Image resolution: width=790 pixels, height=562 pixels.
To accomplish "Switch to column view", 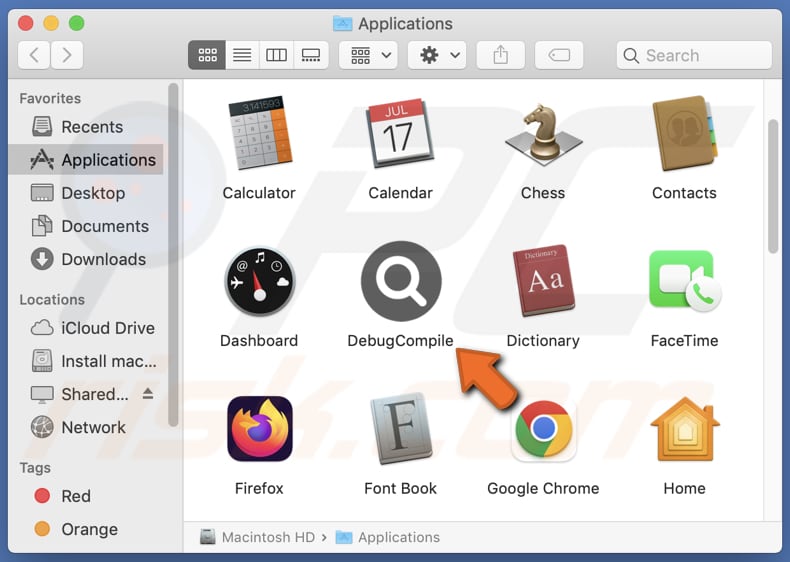I will coord(276,55).
